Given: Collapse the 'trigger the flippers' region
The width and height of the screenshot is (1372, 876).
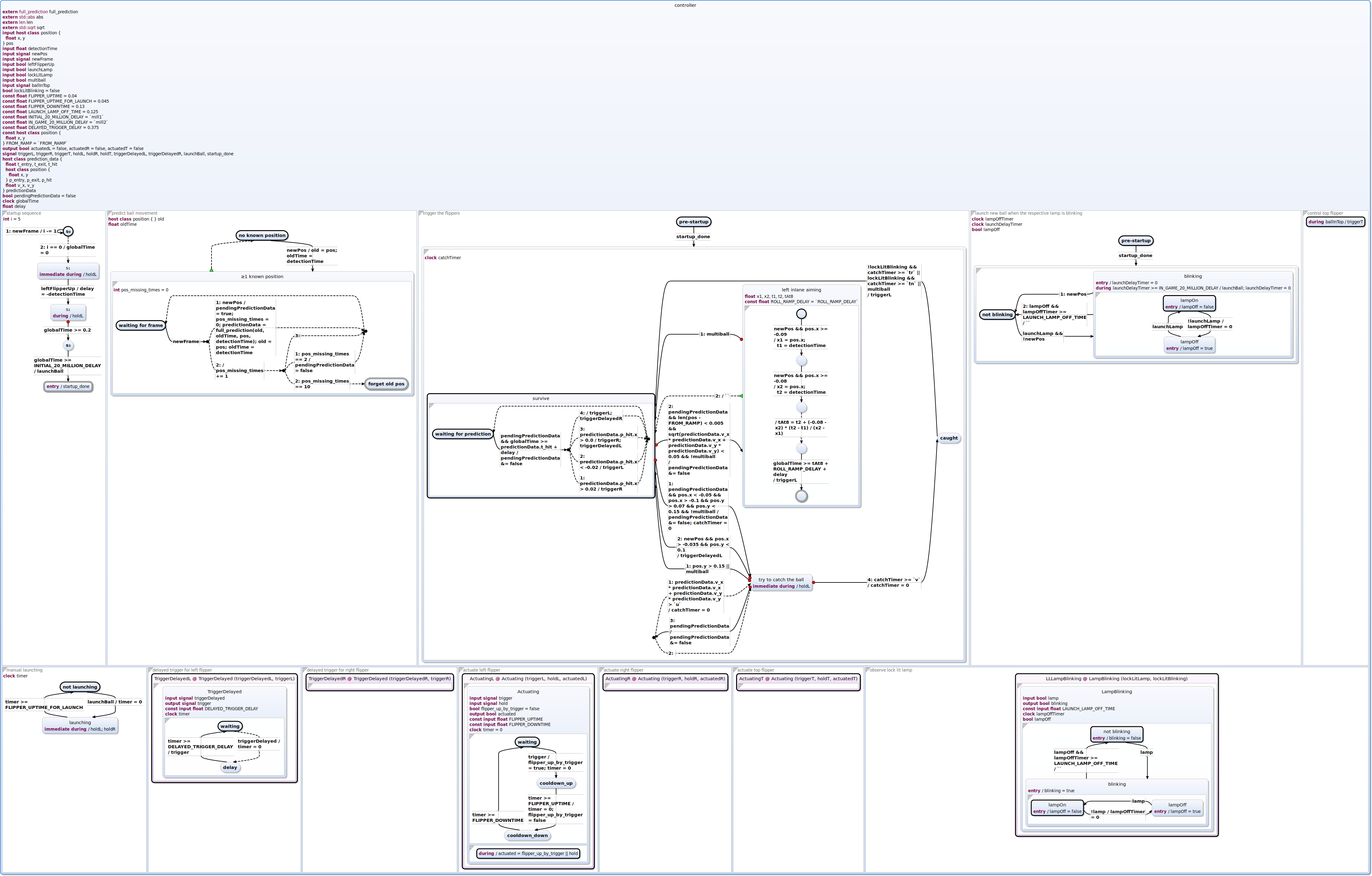Looking at the screenshot, I should pyautogui.click(x=421, y=214).
